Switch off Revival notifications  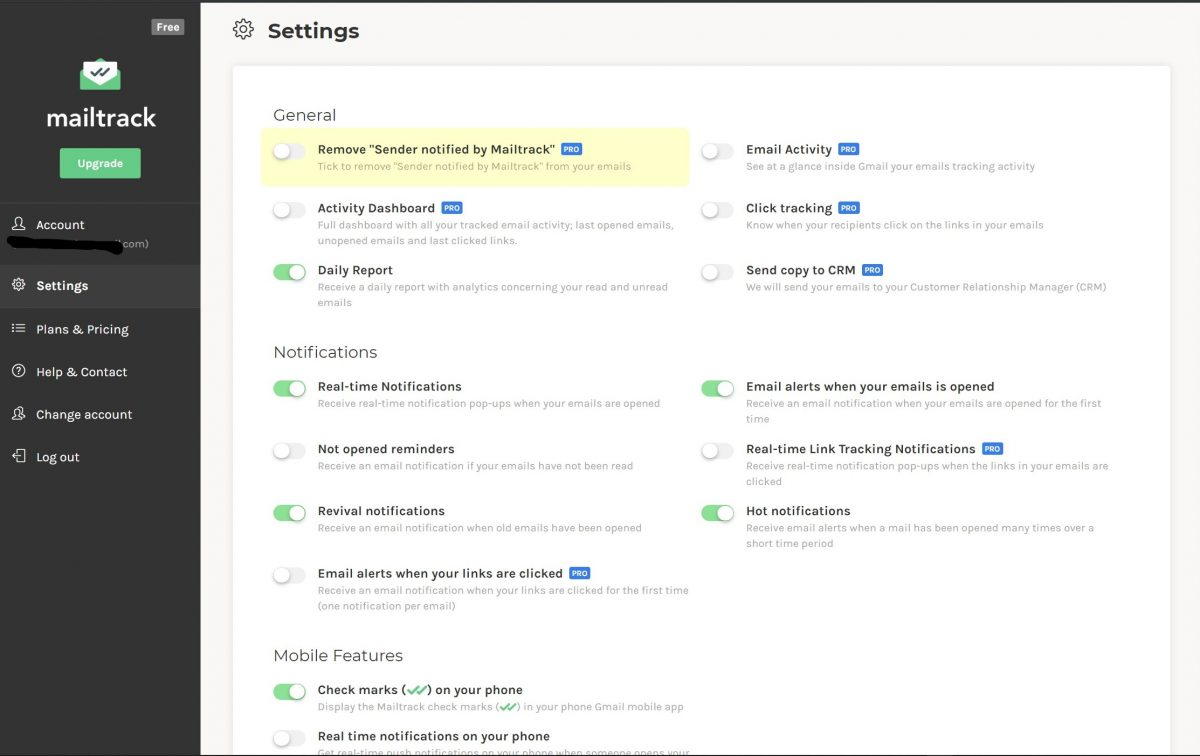[289, 513]
